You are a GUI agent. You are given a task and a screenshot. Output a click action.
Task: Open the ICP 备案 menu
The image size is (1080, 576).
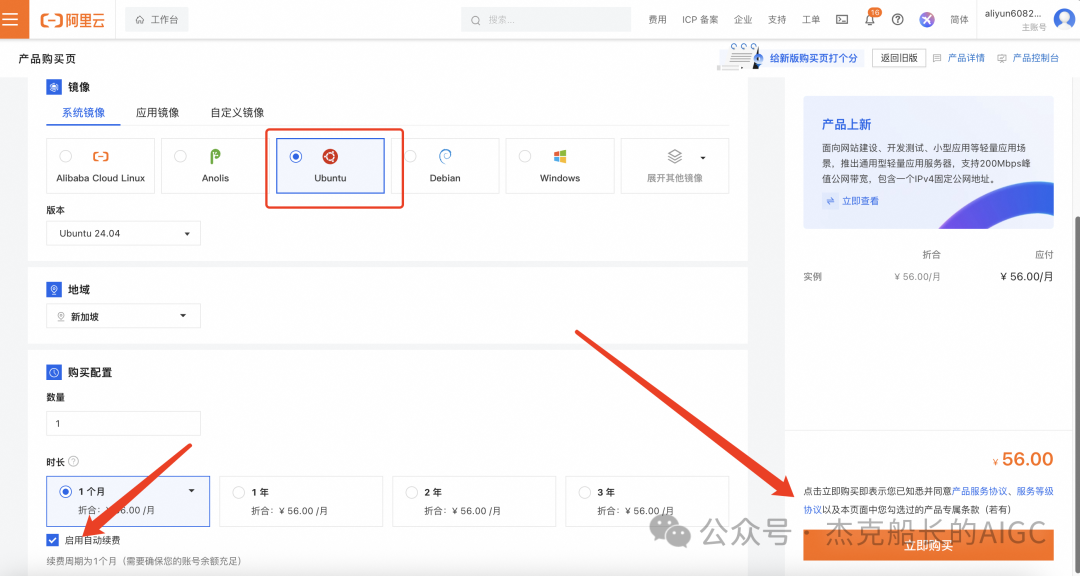coord(700,20)
